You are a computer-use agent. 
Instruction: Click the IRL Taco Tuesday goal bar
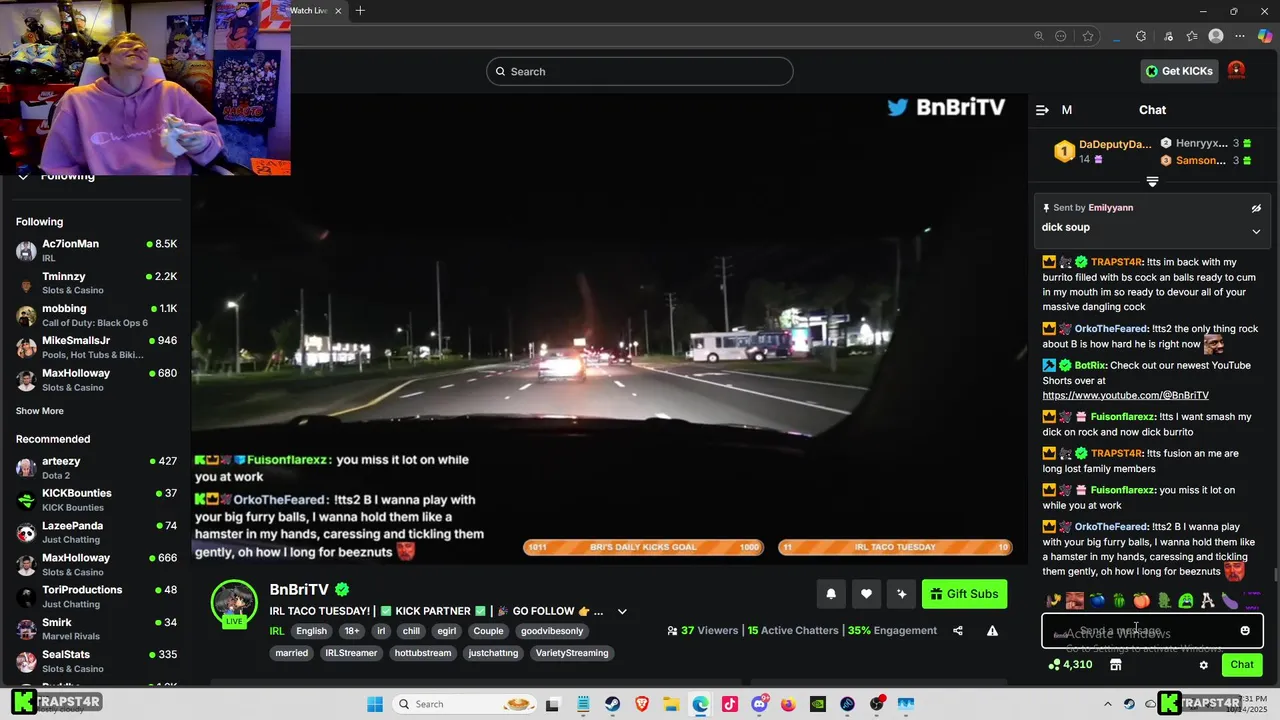(896, 547)
